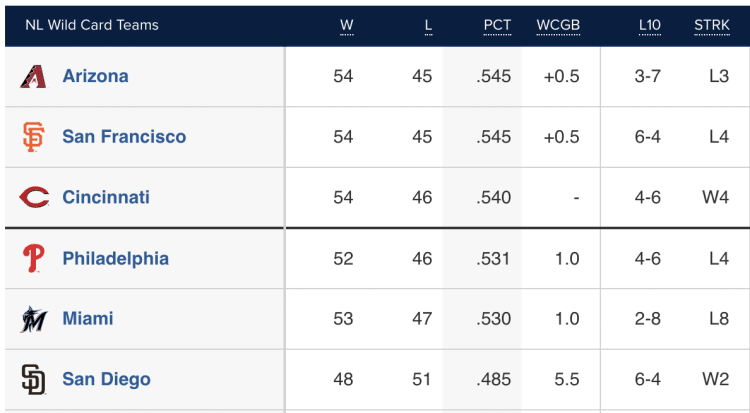750x413 pixels.
Task: Open the Miami team link
Action: pos(88,319)
